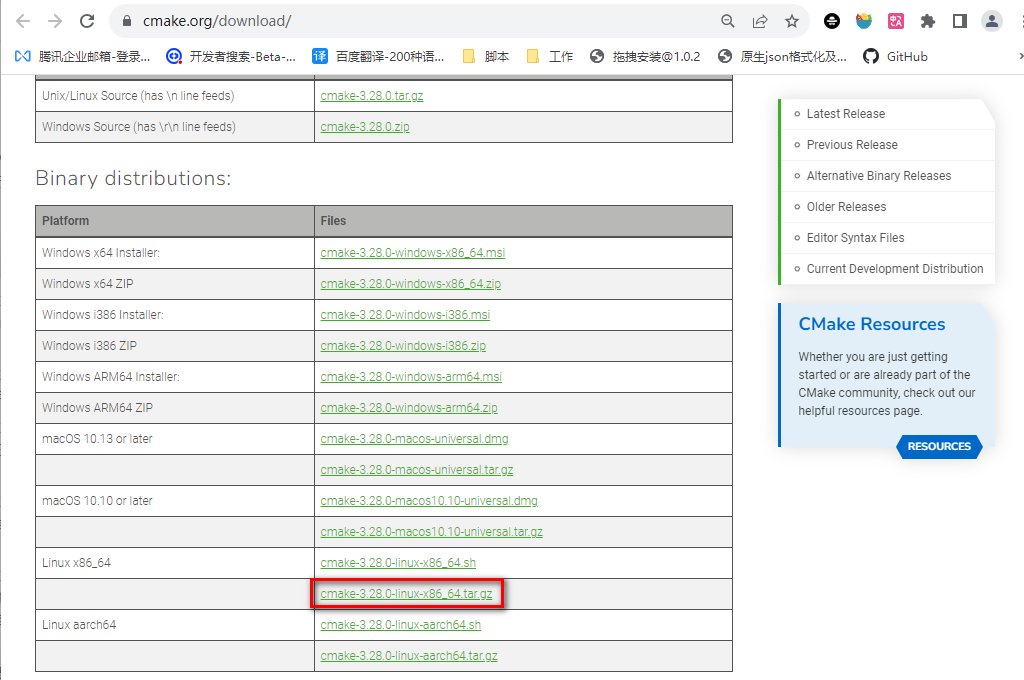Download cmake-3.28.0-linux-aarch64.tar.gz
The image size is (1024, 680).
coord(409,656)
